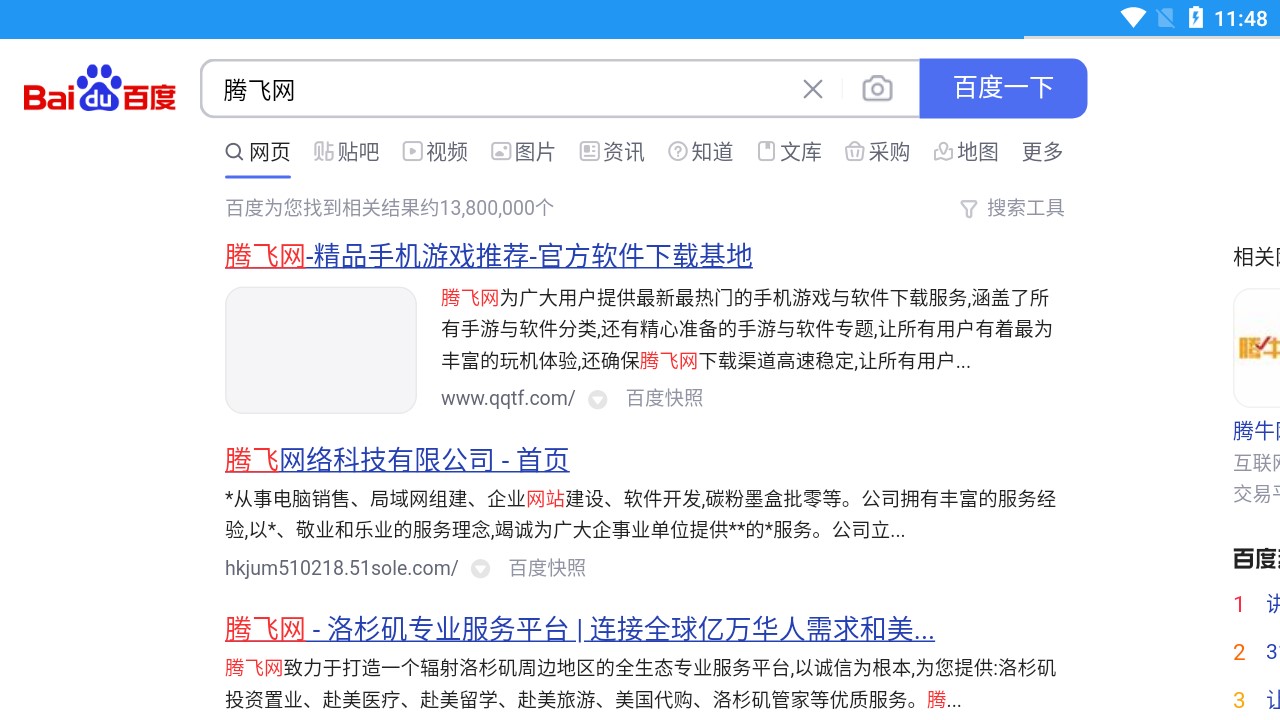This screenshot has width=1280, height=720.
Task: Open the 资讯 tab
Action: click(612, 152)
